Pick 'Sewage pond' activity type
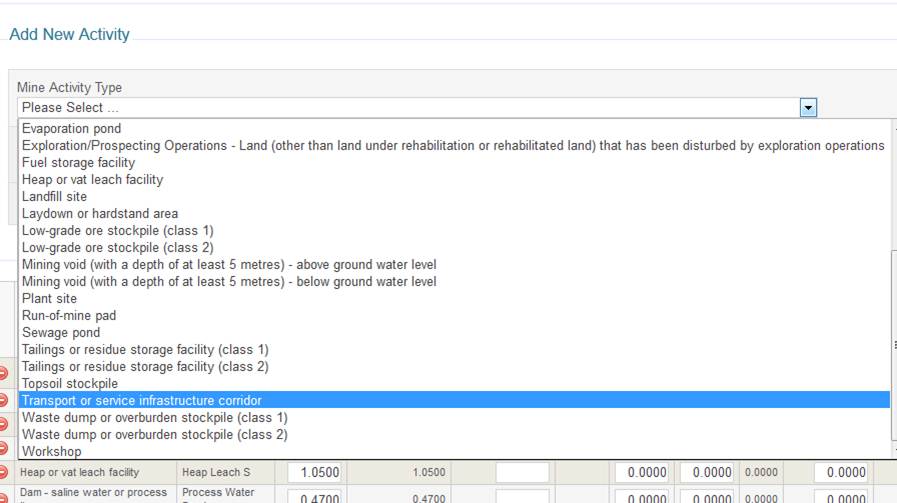Viewport: 897px width, 503px height. click(x=61, y=333)
